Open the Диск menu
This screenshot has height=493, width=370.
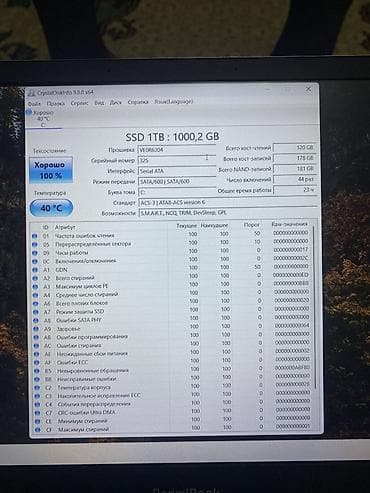116,102
